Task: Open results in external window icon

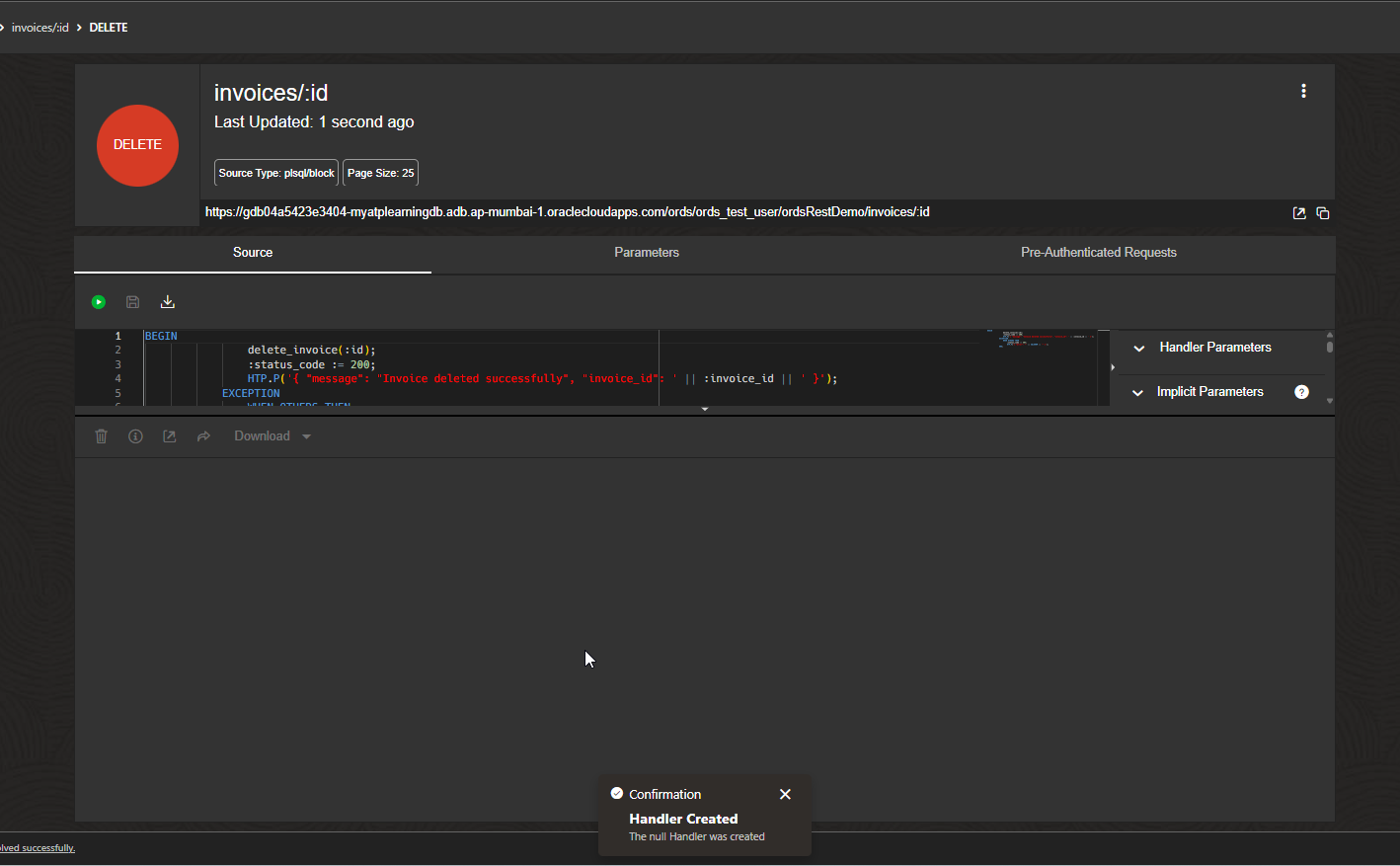Action: point(169,435)
